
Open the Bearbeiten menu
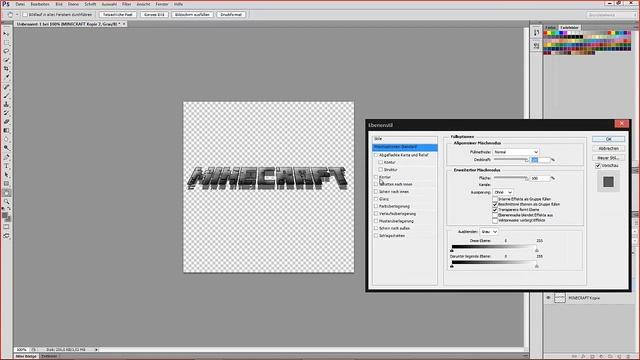[40, 4]
